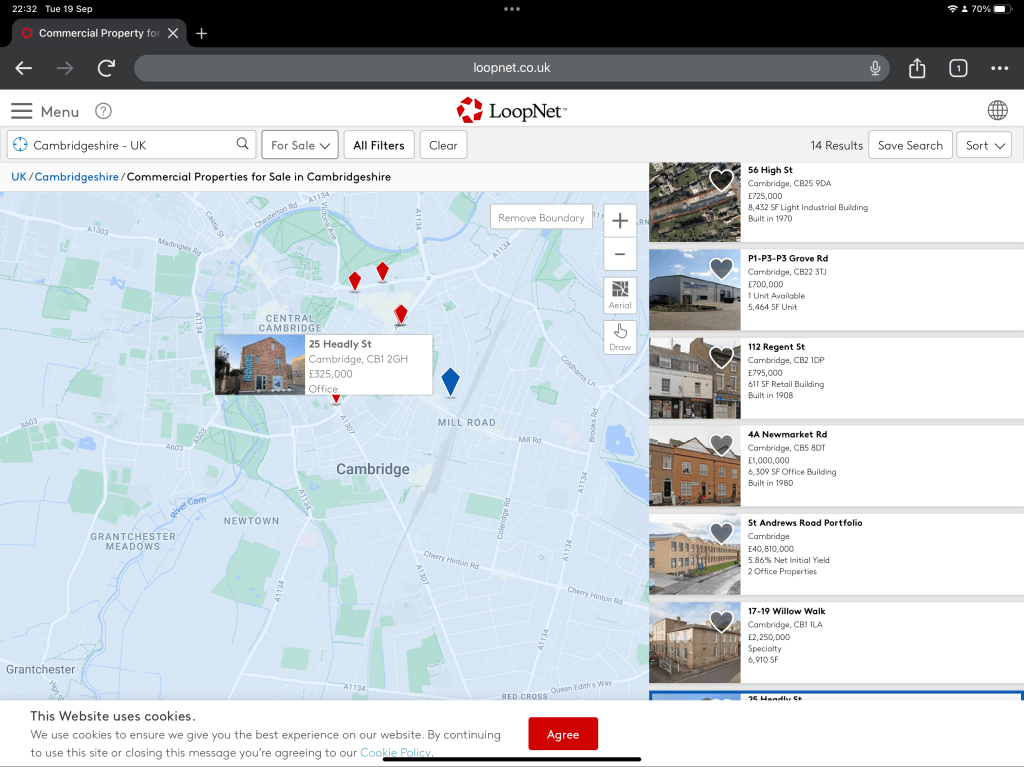Click the Menu label
This screenshot has width=1024, height=767.
59,112
